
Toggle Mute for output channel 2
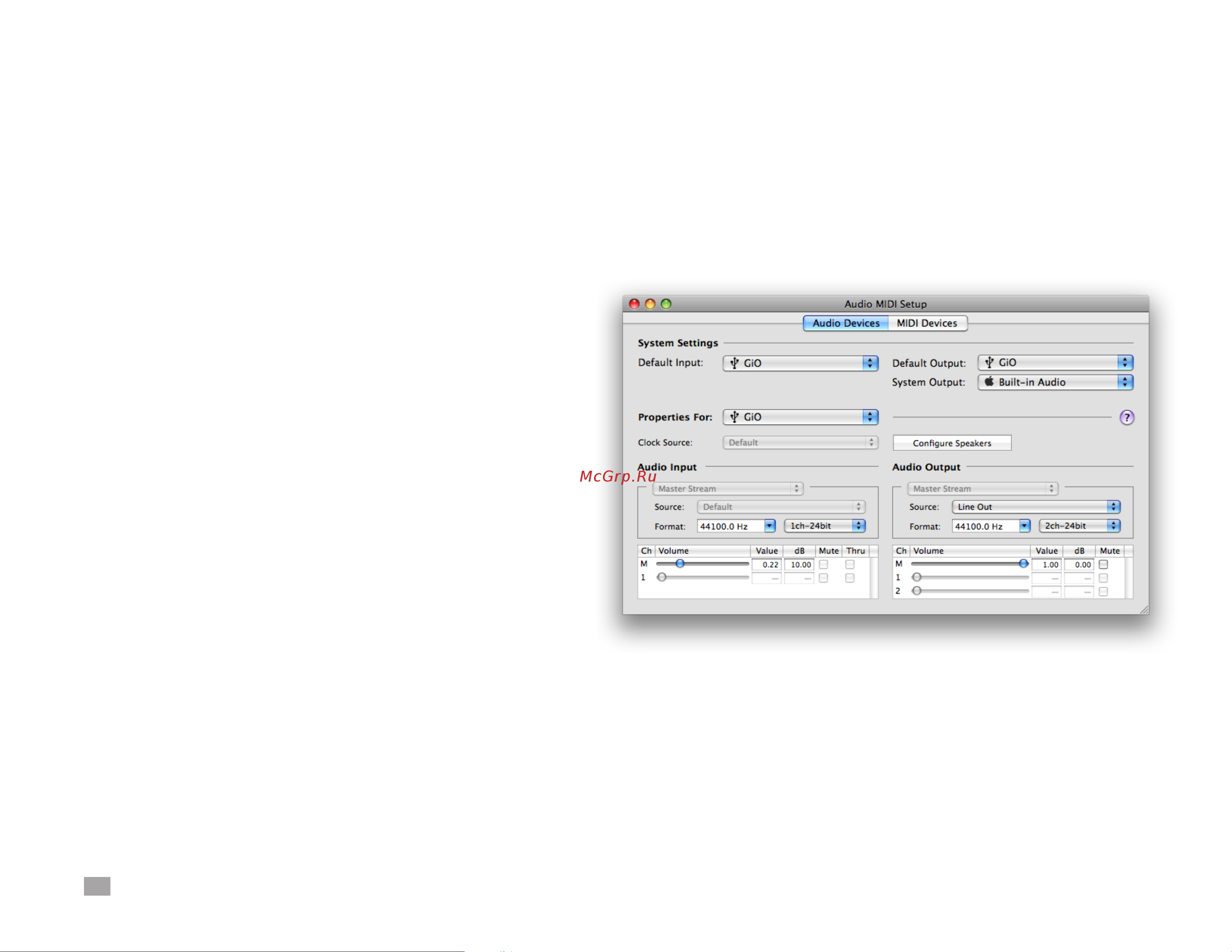[1103, 592]
